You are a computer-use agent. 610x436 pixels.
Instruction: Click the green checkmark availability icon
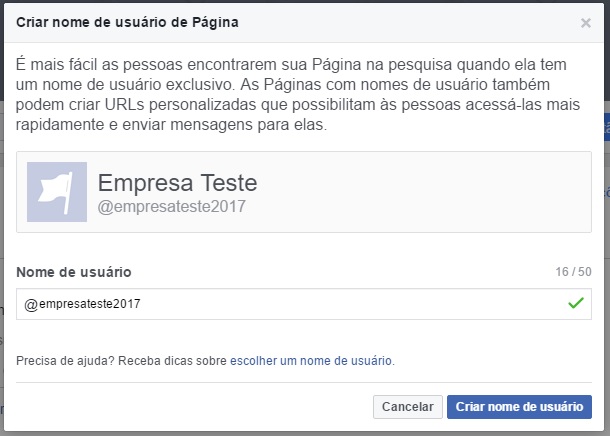(x=574, y=303)
